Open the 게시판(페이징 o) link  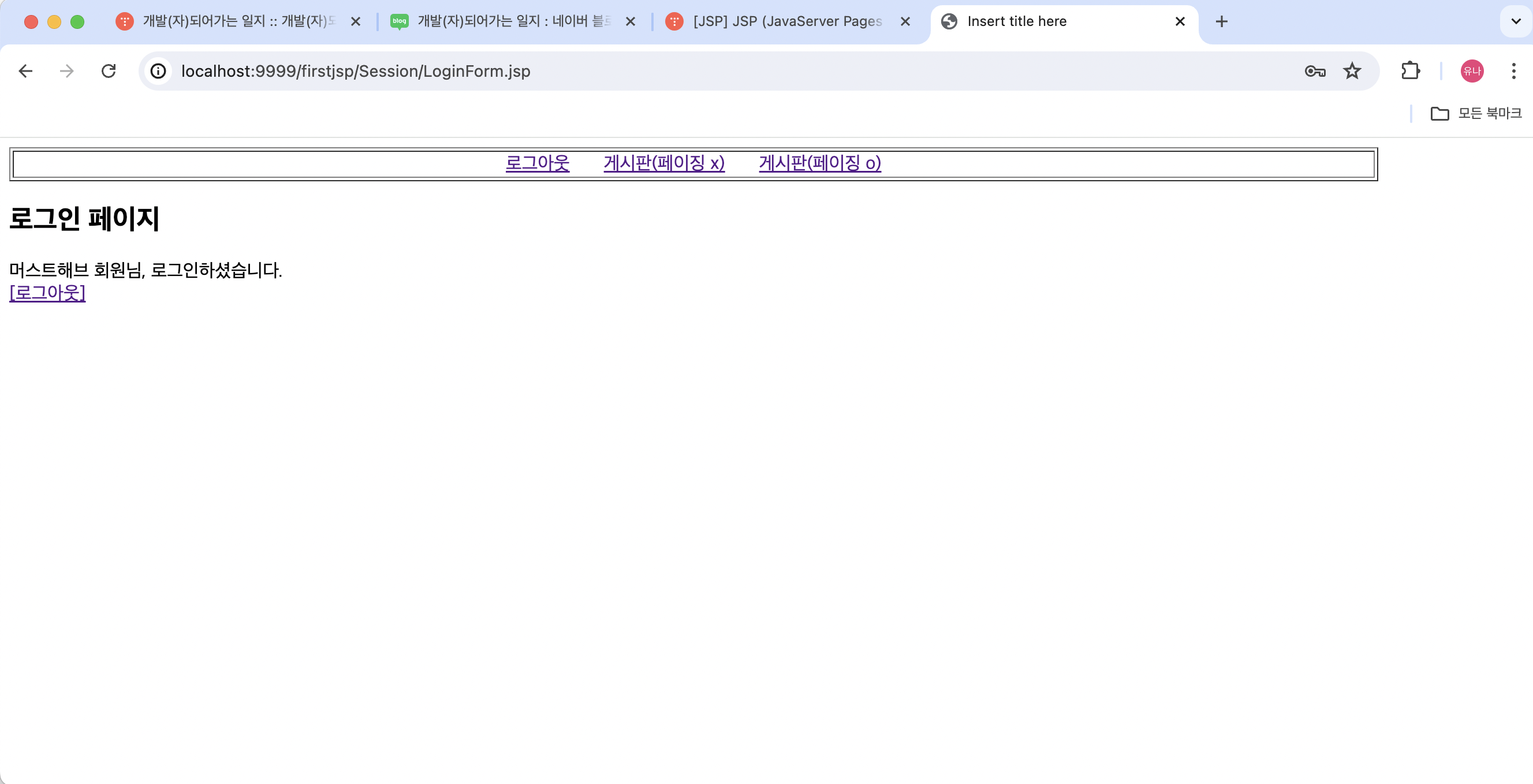[819, 163]
